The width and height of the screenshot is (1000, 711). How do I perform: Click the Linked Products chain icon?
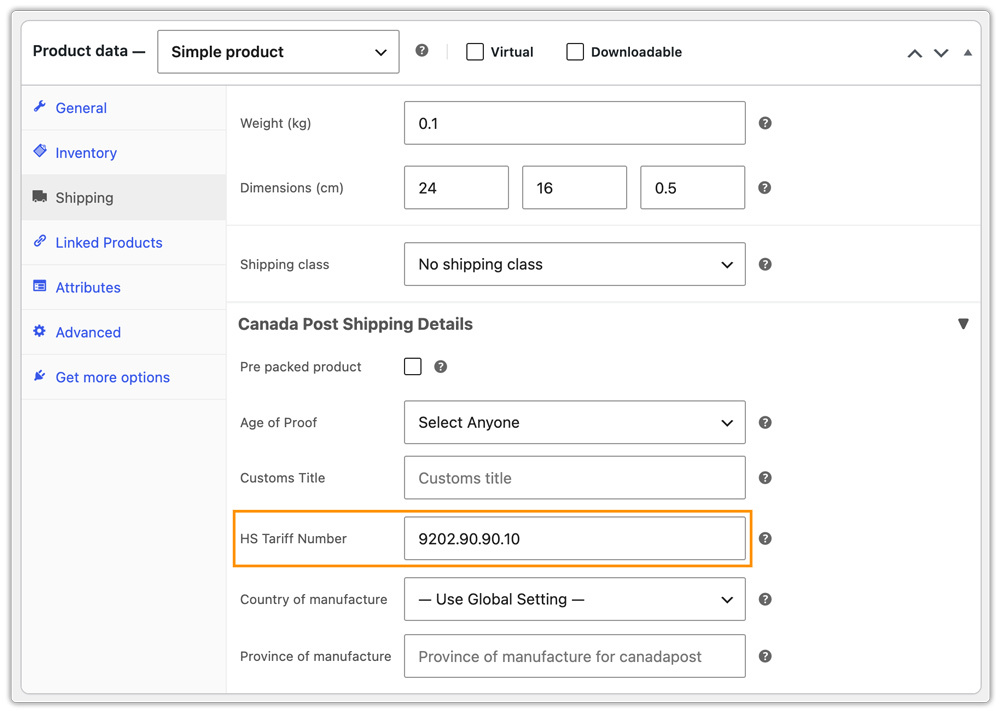tap(40, 241)
